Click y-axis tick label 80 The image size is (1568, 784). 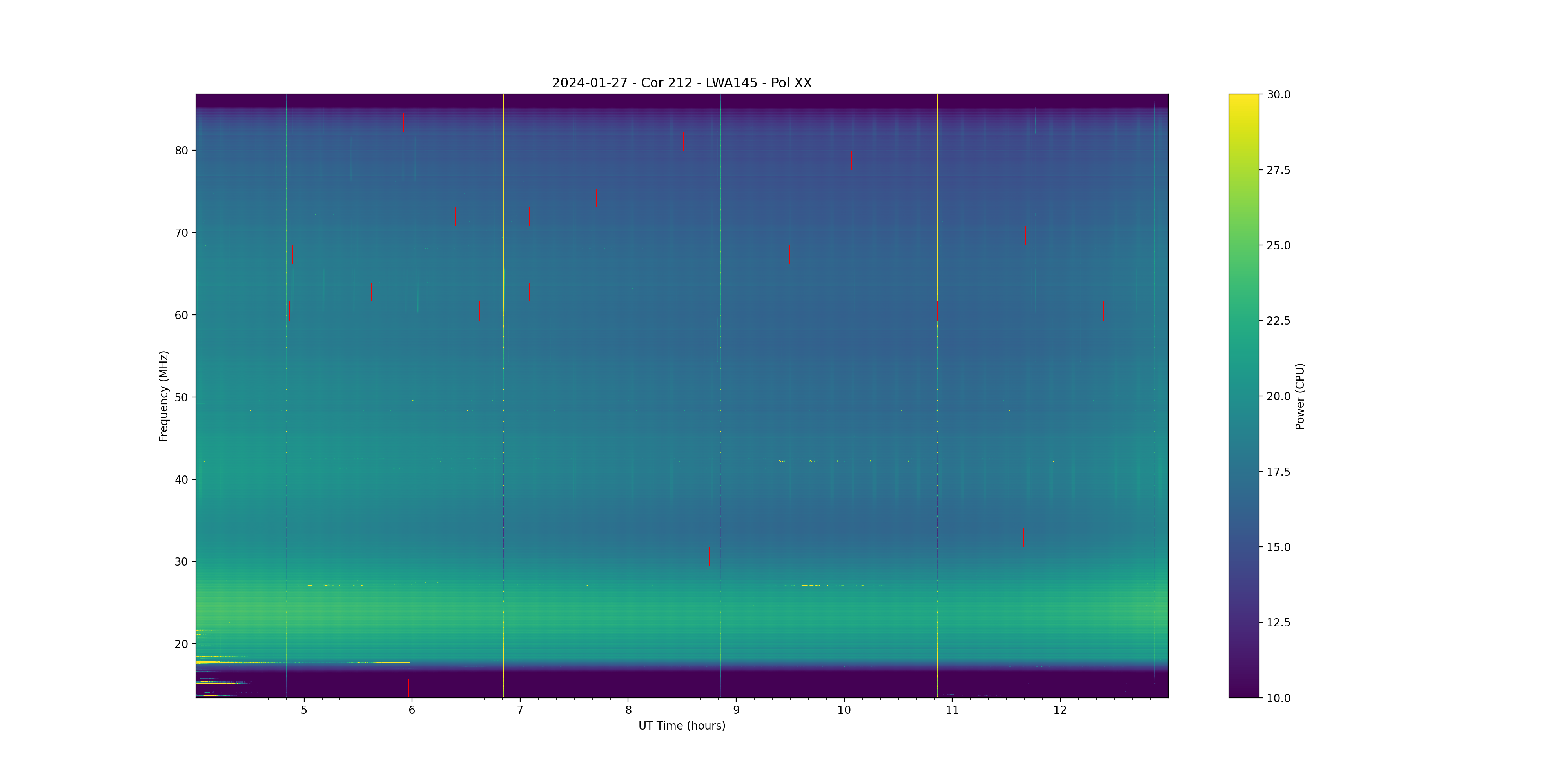181,151
